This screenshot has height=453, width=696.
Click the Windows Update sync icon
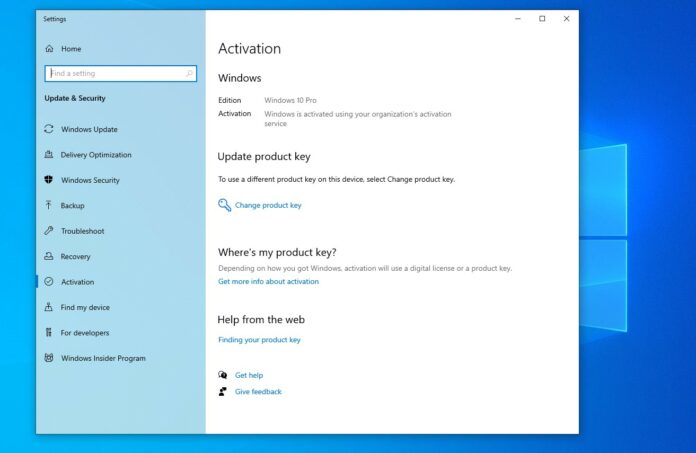(x=49, y=129)
